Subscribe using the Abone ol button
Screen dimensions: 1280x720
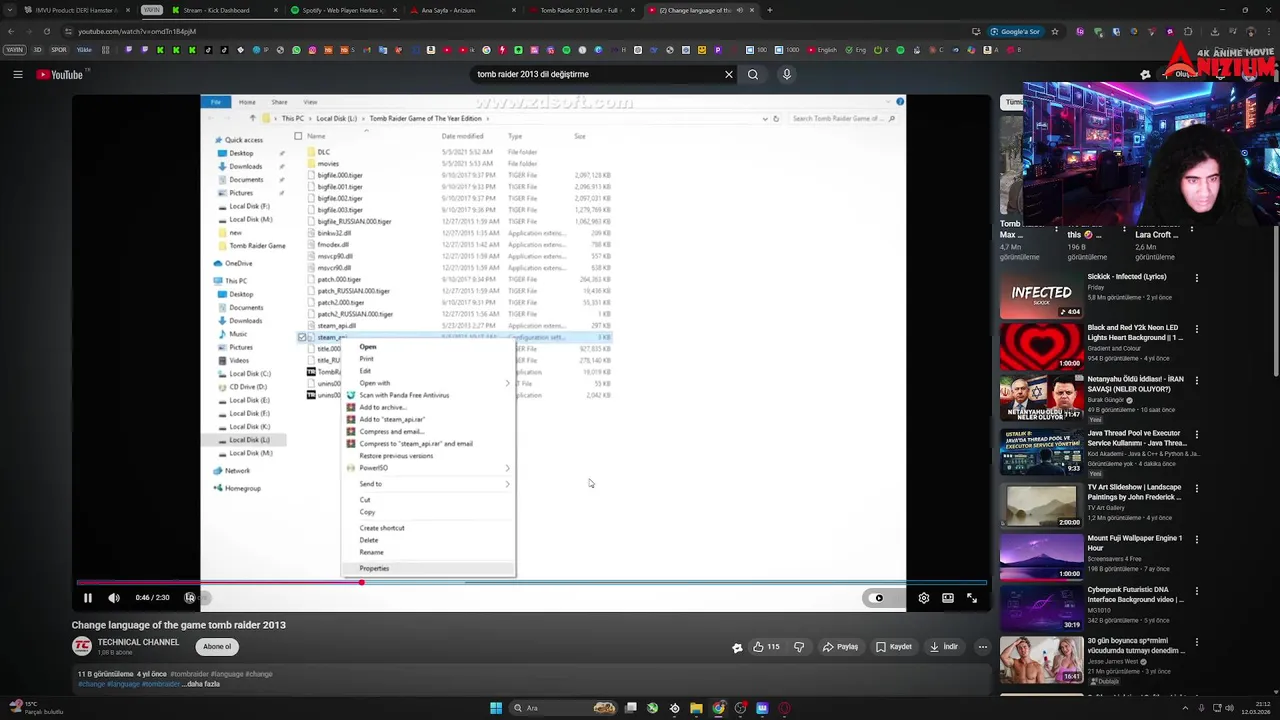(x=217, y=647)
